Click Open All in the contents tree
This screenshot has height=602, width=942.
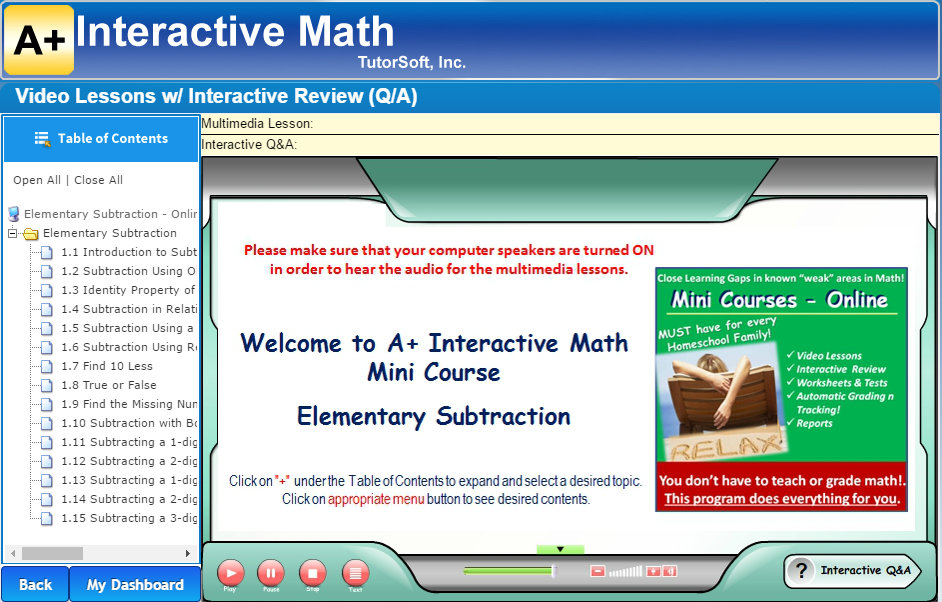[x=37, y=180]
